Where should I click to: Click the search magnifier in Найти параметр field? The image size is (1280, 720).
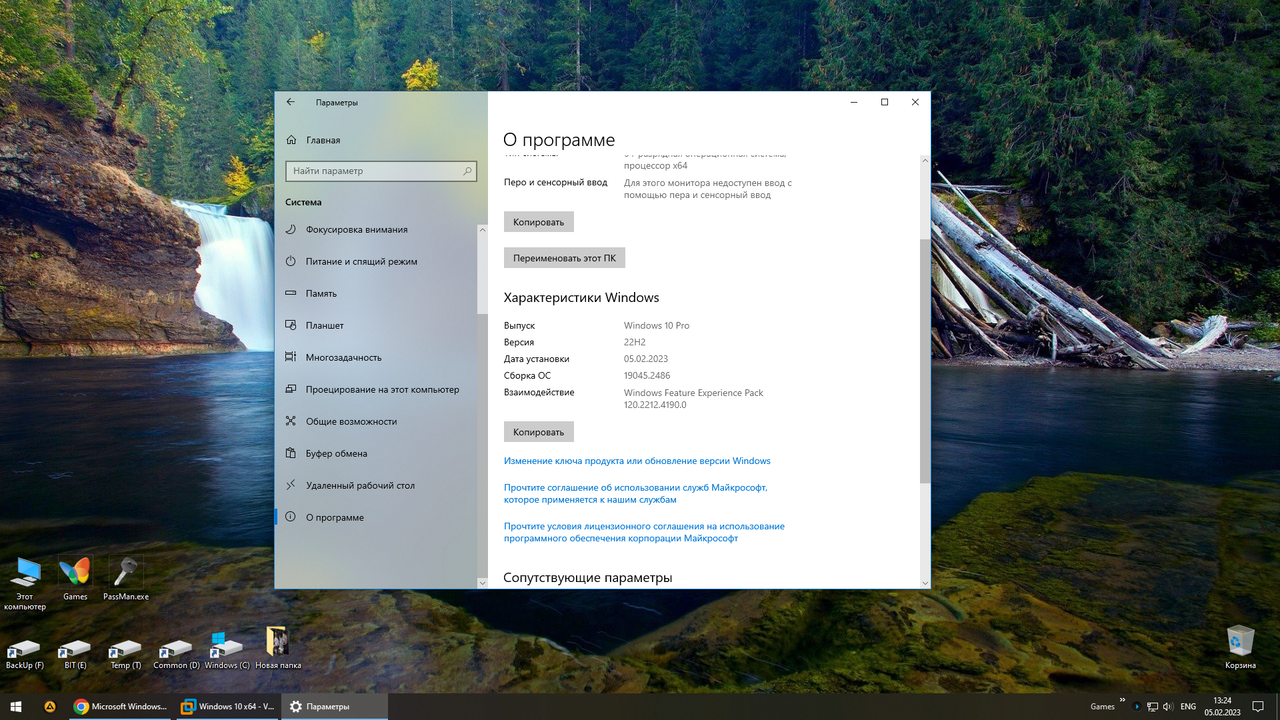tap(468, 171)
